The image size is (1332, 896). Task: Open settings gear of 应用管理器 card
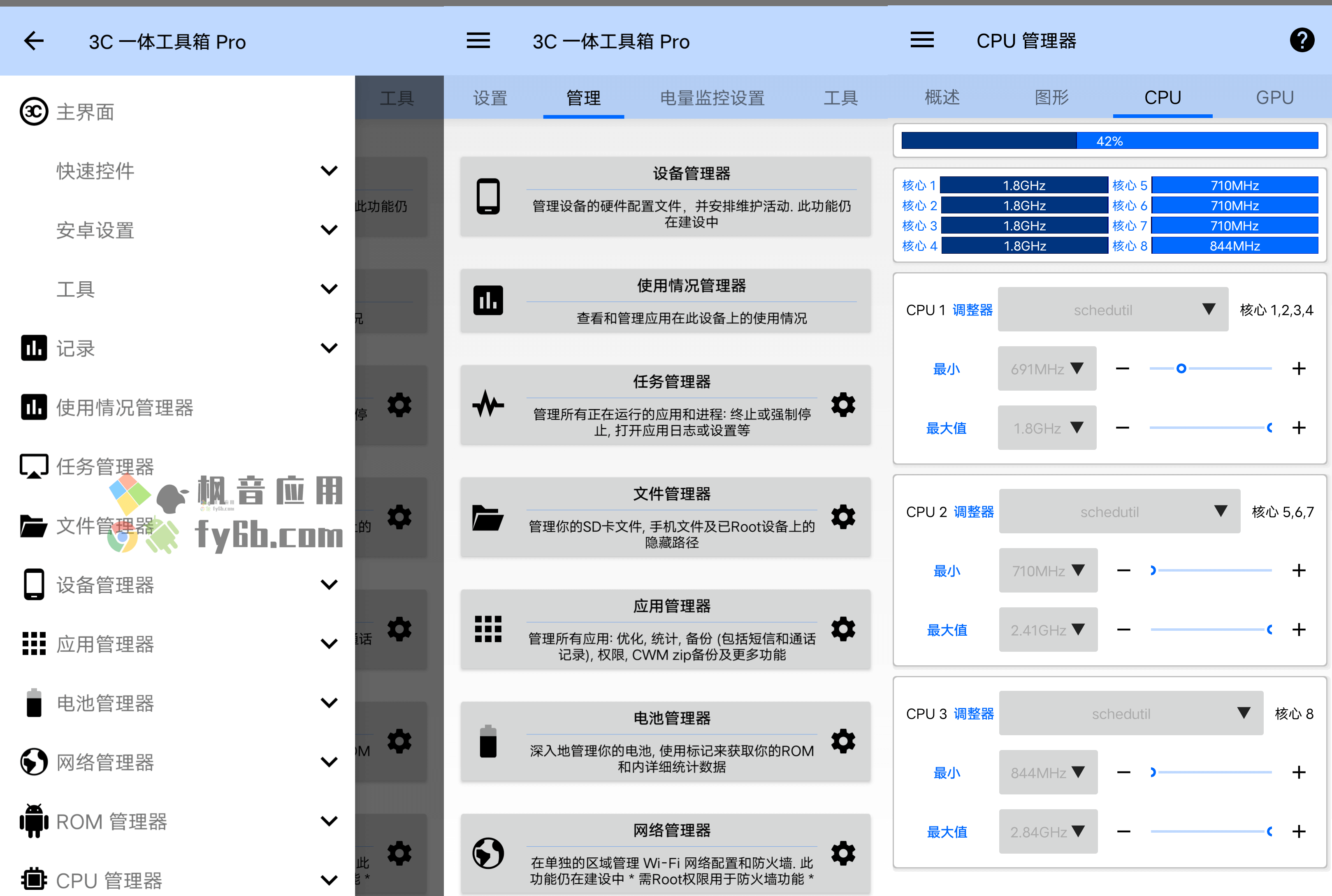click(842, 629)
